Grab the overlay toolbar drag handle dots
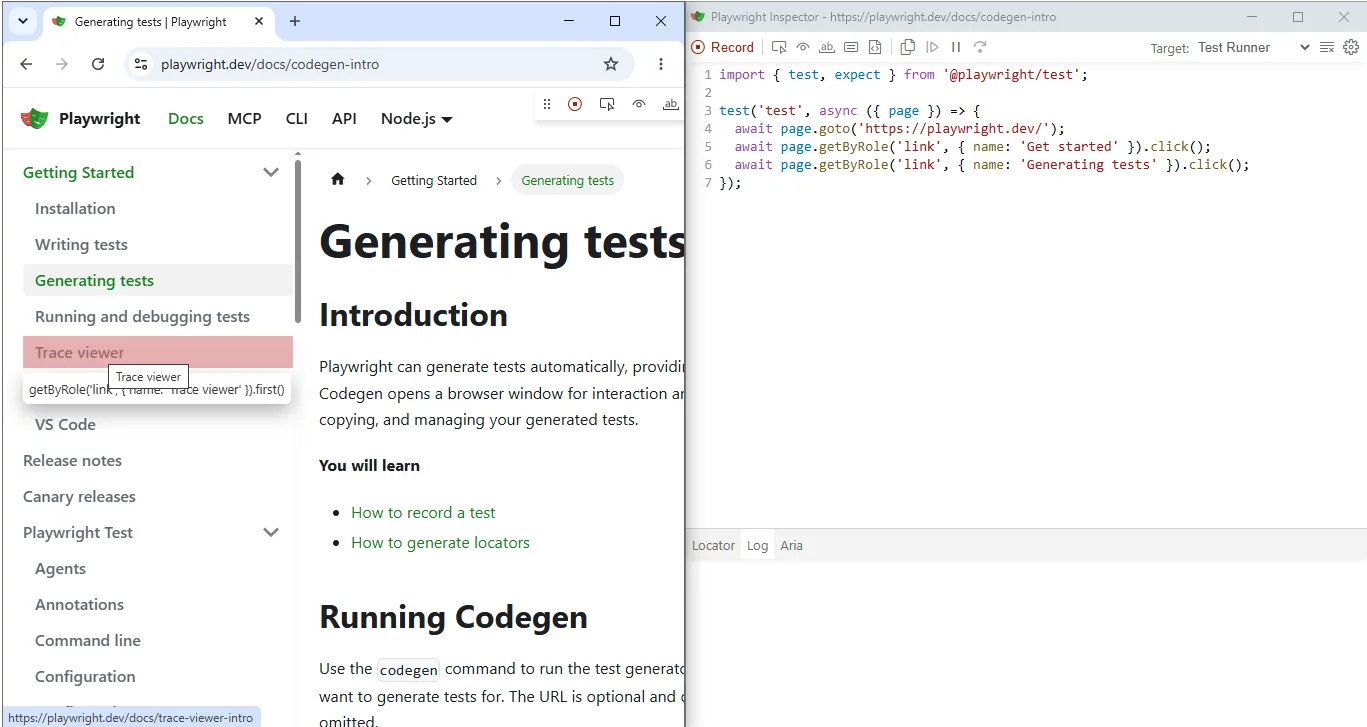This screenshot has height=727, width=1367. pyautogui.click(x=547, y=104)
